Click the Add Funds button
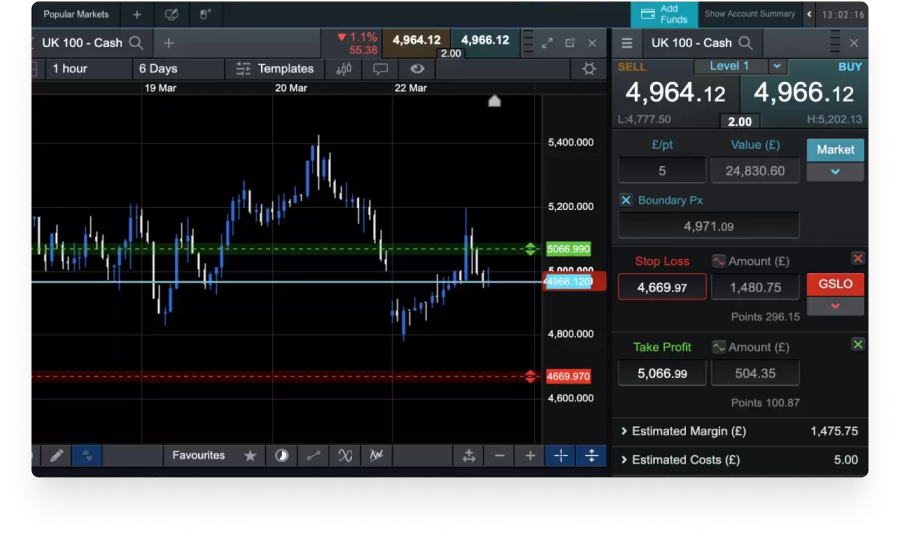Image resolution: width=900 pixels, height=539 pixels. pos(663,14)
